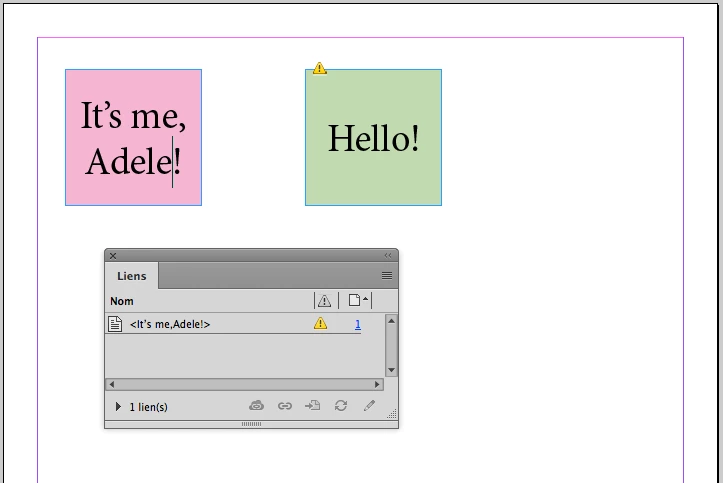The width and height of the screenshot is (723, 483).
Task: Click Relink from CC Libraries icon
Action: point(256,406)
